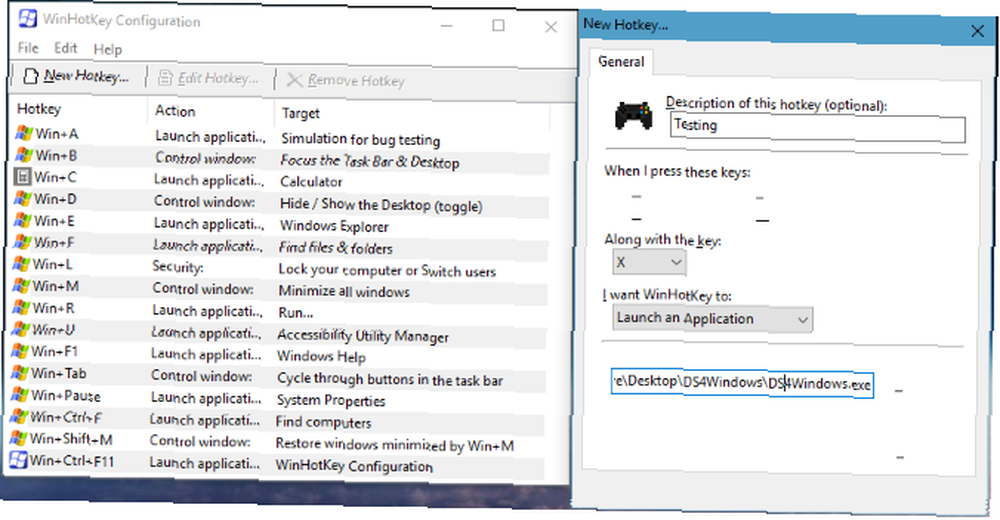Select the 'Find computers' target cell

pyautogui.click(x=323, y=422)
